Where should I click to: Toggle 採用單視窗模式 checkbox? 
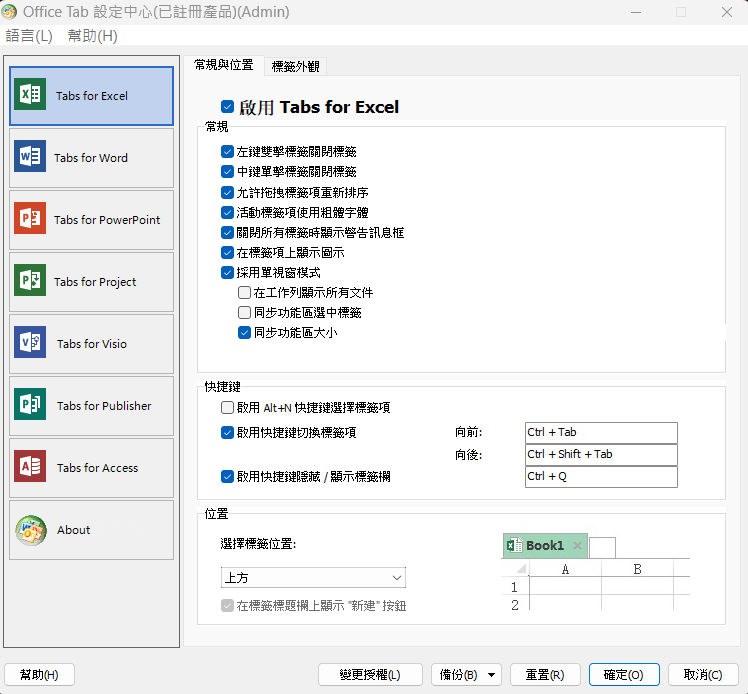pos(227,272)
